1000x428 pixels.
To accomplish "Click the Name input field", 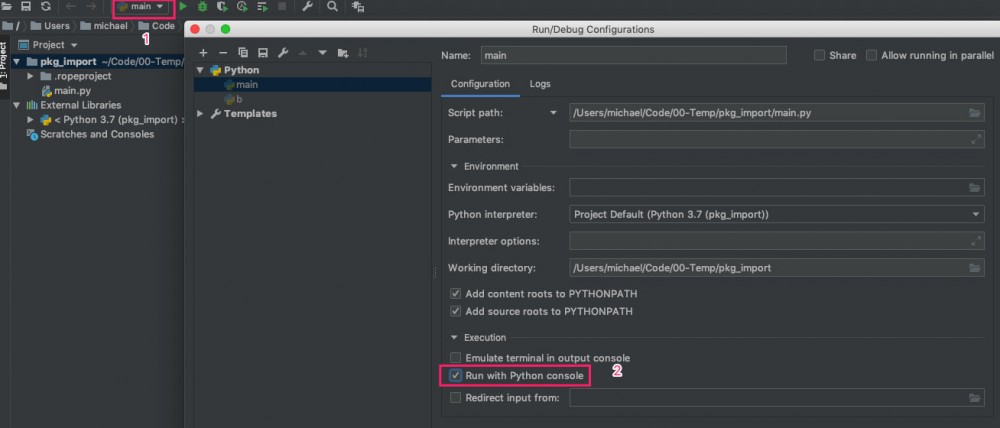I will coord(633,55).
